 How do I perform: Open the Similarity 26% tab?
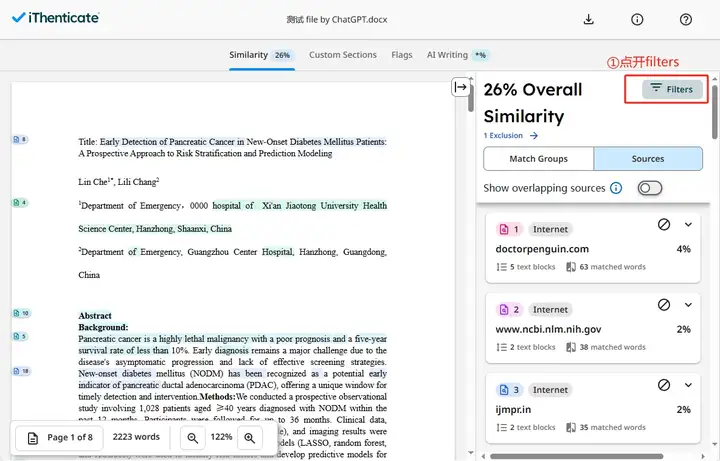[x=262, y=55]
